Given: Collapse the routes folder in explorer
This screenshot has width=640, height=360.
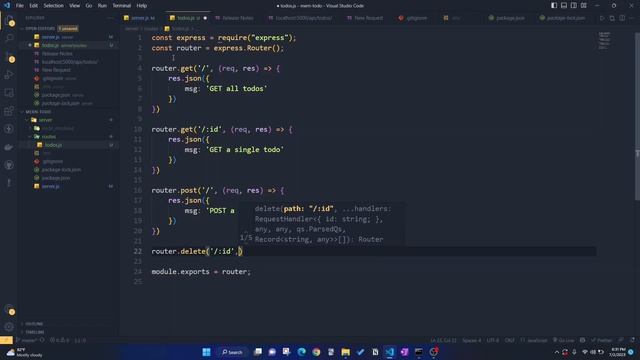Looking at the screenshot, I should (49, 137).
